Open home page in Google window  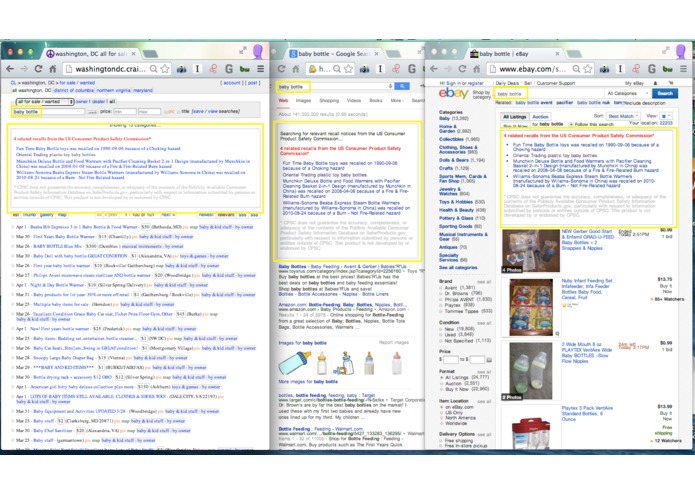pos(296,69)
